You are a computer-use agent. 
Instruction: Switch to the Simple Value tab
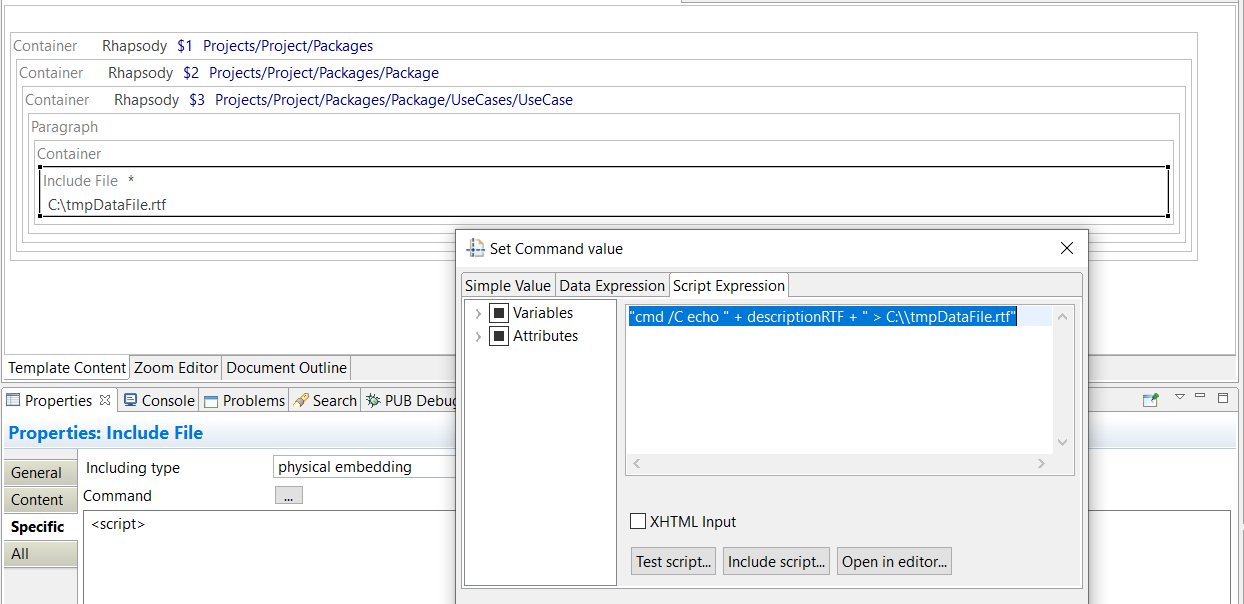[508, 286]
